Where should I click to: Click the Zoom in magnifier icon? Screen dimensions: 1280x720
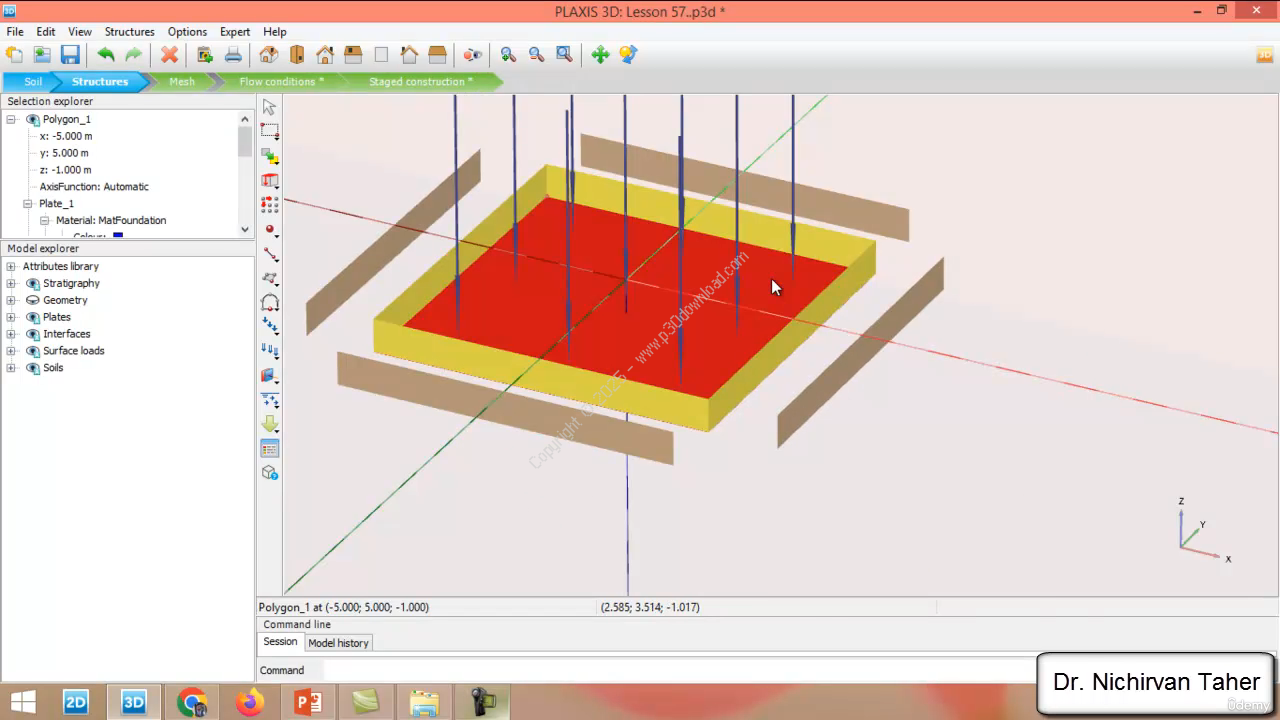(x=508, y=55)
